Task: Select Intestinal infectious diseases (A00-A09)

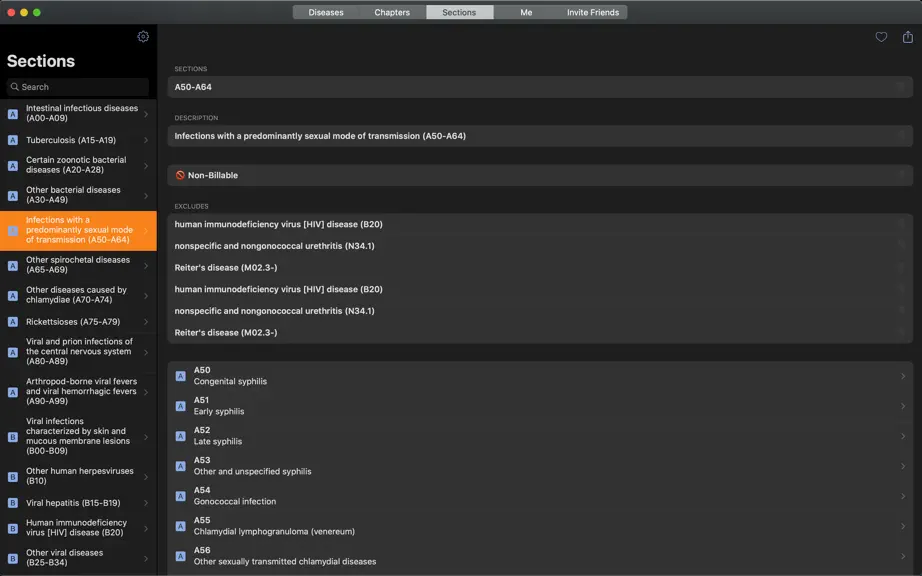Action: [78, 113]
